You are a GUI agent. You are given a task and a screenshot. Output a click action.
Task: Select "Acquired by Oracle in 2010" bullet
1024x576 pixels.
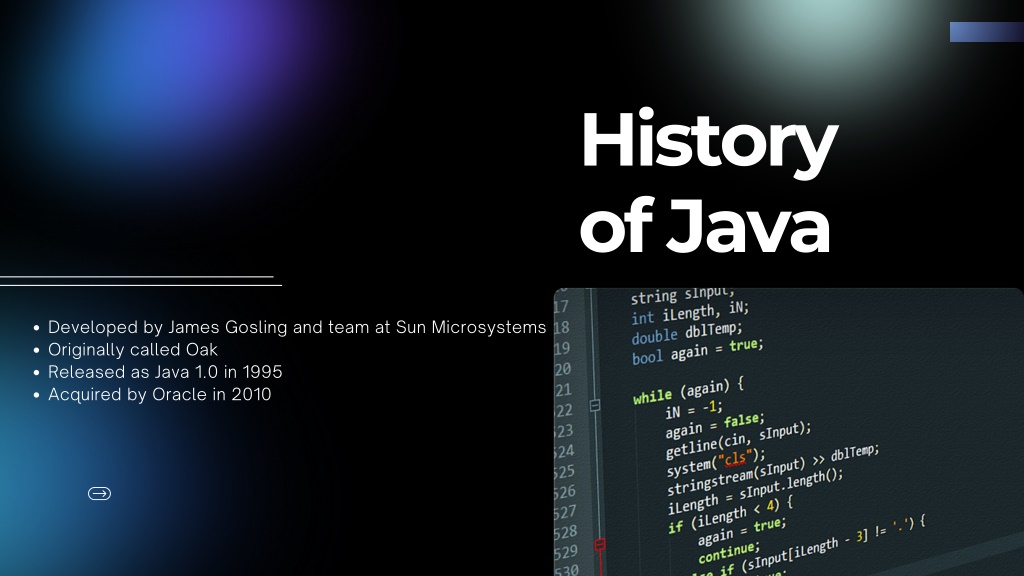pos(159,394)
